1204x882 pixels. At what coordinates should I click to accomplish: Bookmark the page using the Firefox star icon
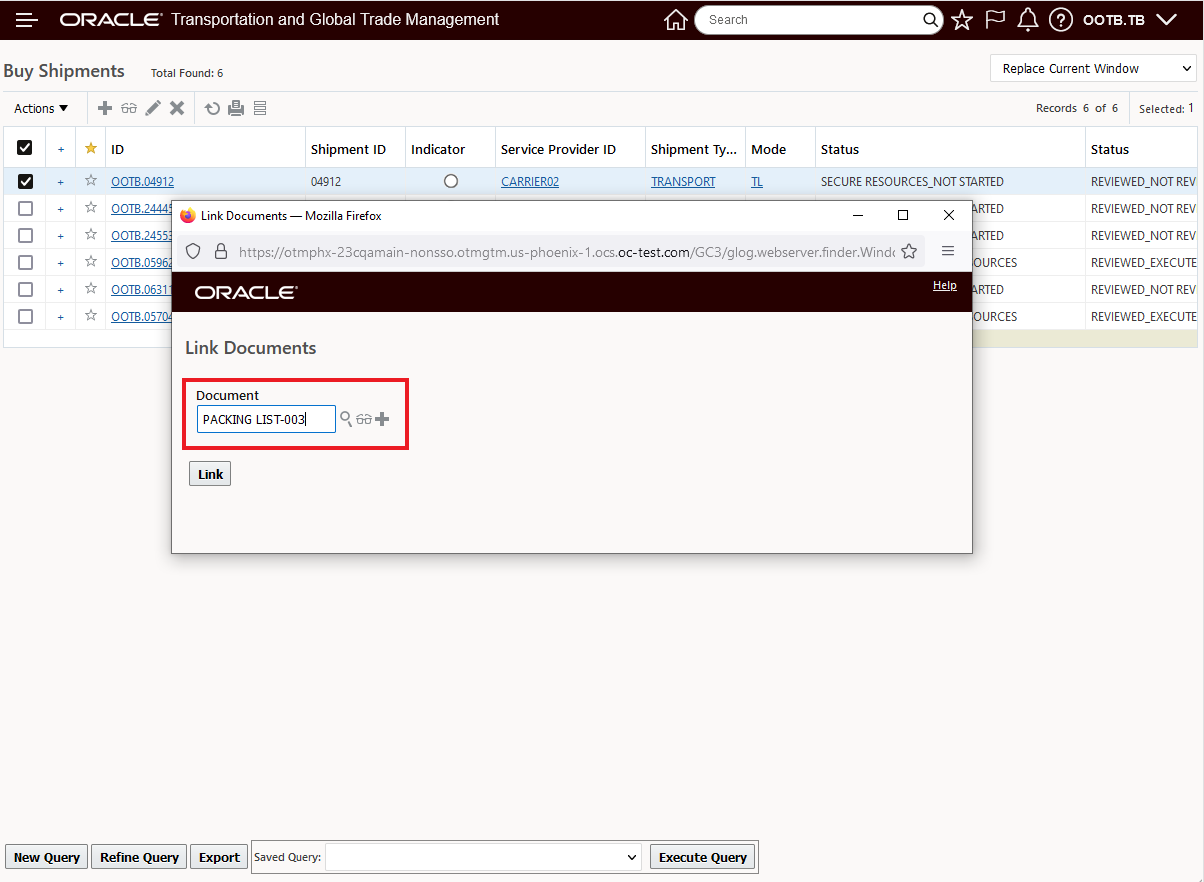click(909, 252)
